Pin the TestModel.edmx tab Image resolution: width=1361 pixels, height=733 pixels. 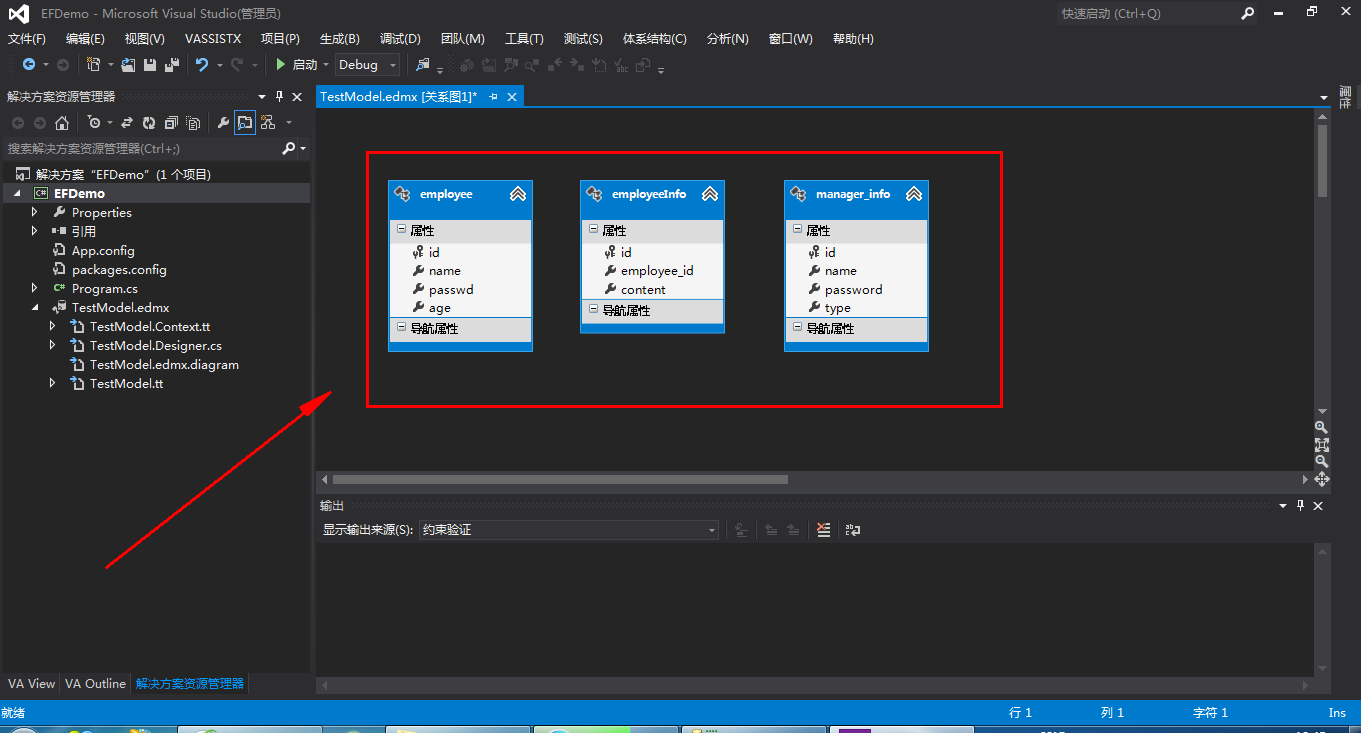point(494,96)
